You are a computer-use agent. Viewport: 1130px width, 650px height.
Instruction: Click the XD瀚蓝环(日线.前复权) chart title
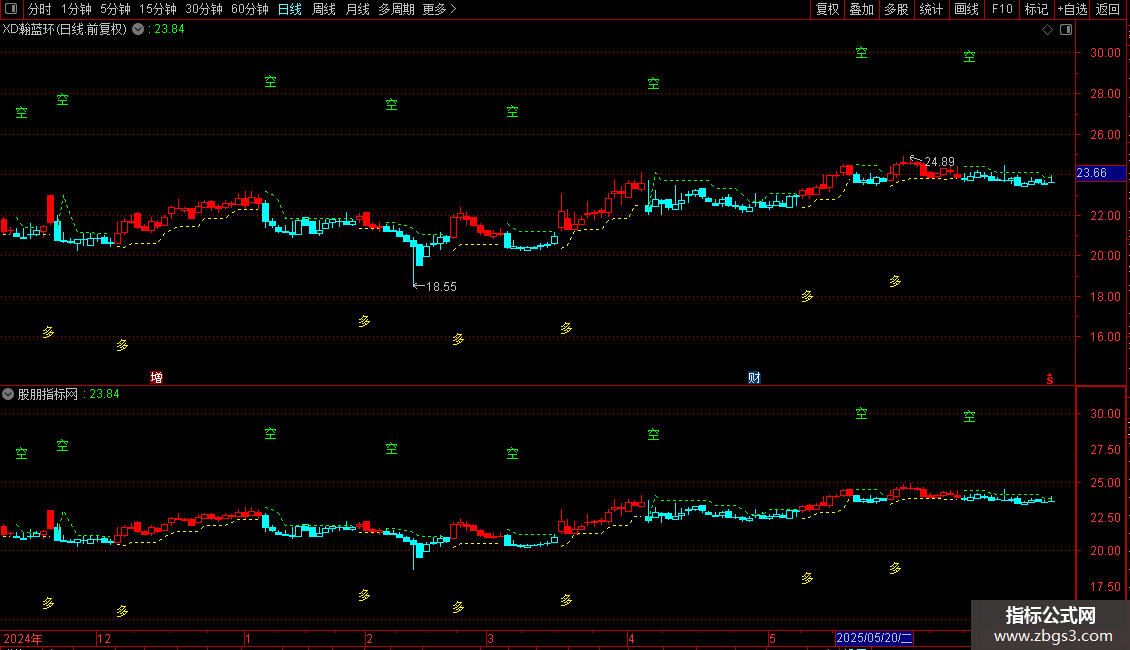(x=65, y=30)
